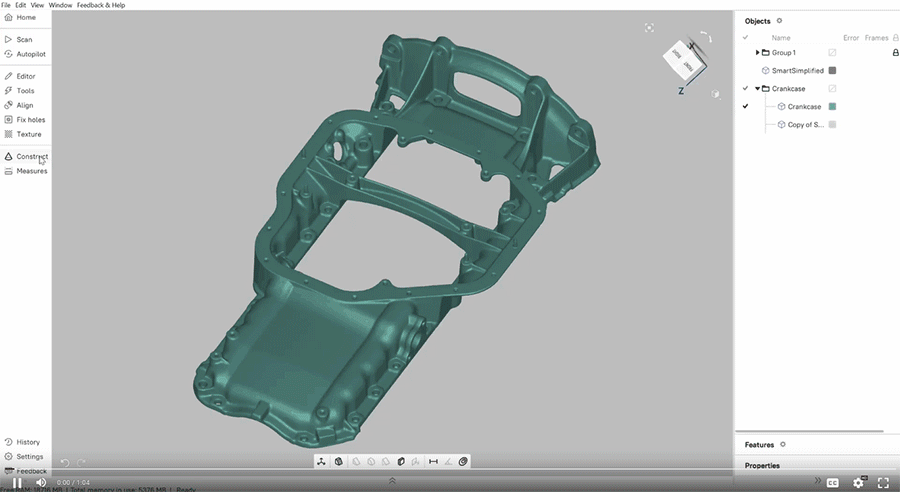The image size is (900, 492).
Task: Click the navigation orientation cube
Action: (x=683, y=62)
